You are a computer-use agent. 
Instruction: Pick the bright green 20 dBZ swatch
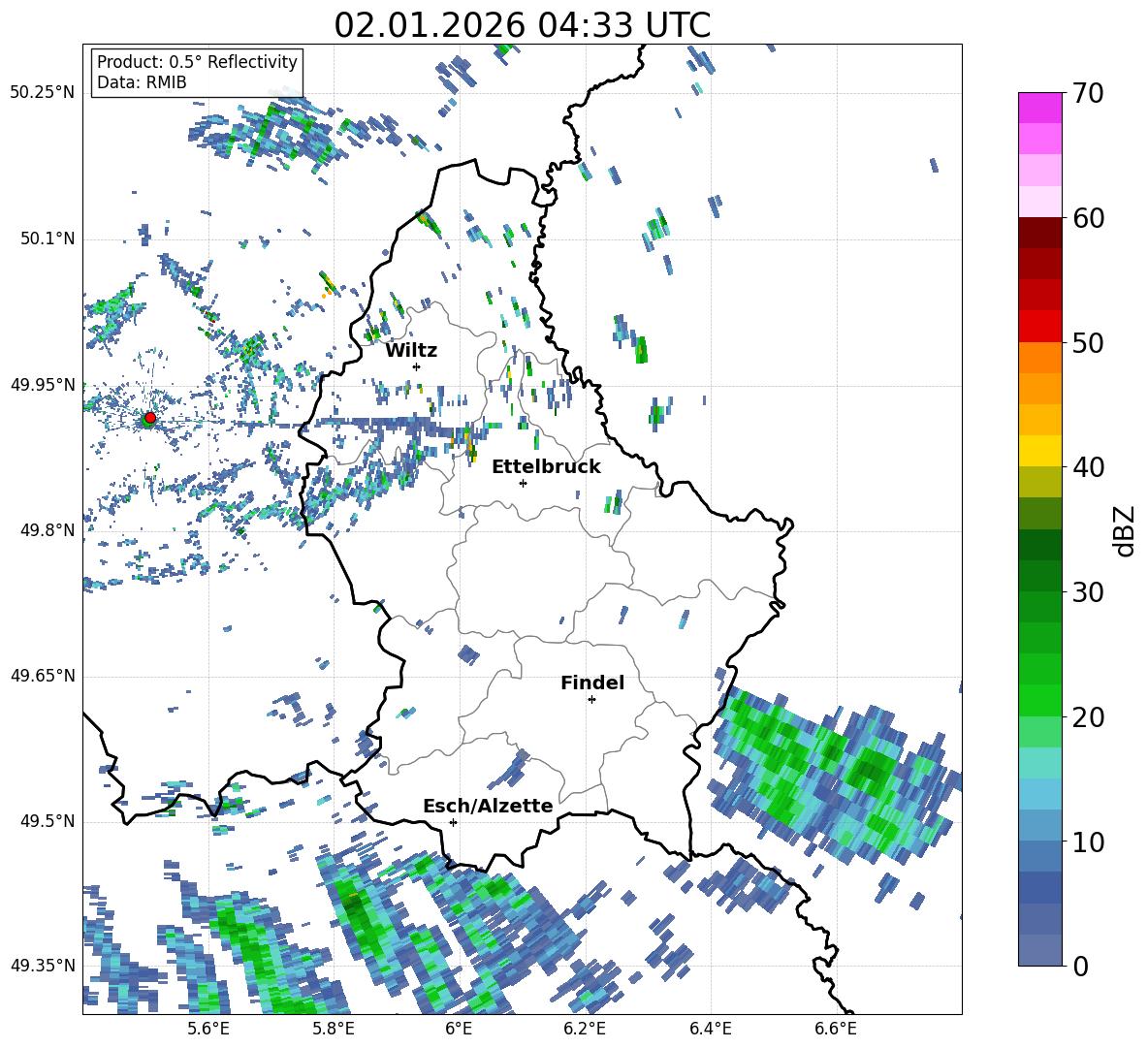pos(1039,701)
